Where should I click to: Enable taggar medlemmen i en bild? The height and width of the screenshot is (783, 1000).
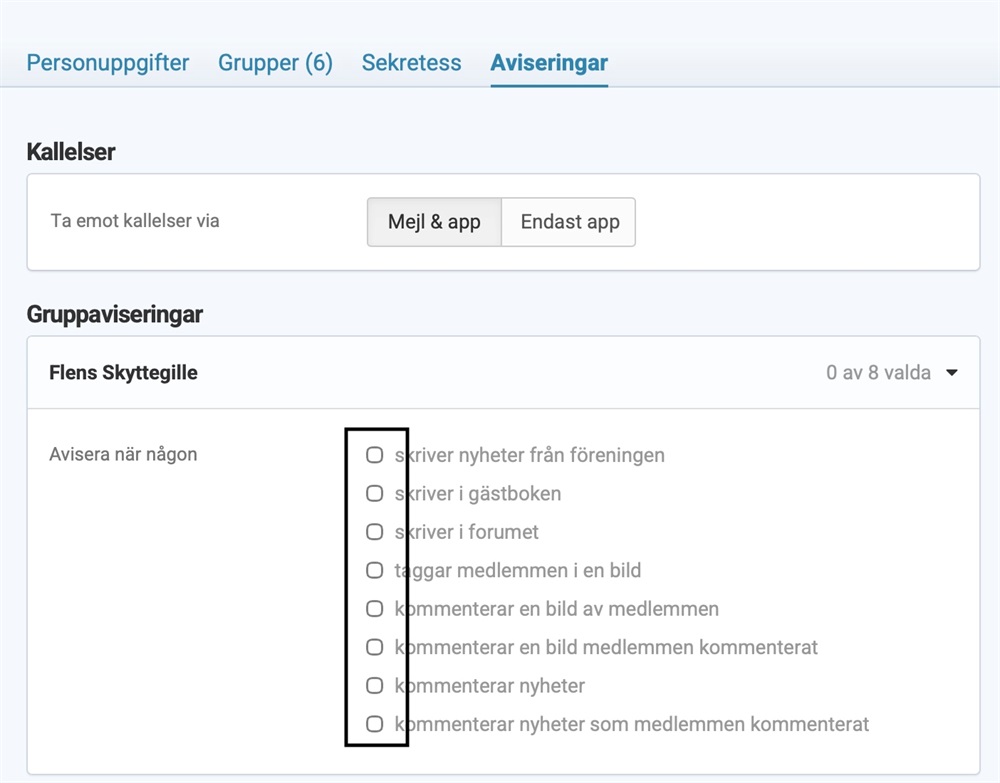(374, 570)
